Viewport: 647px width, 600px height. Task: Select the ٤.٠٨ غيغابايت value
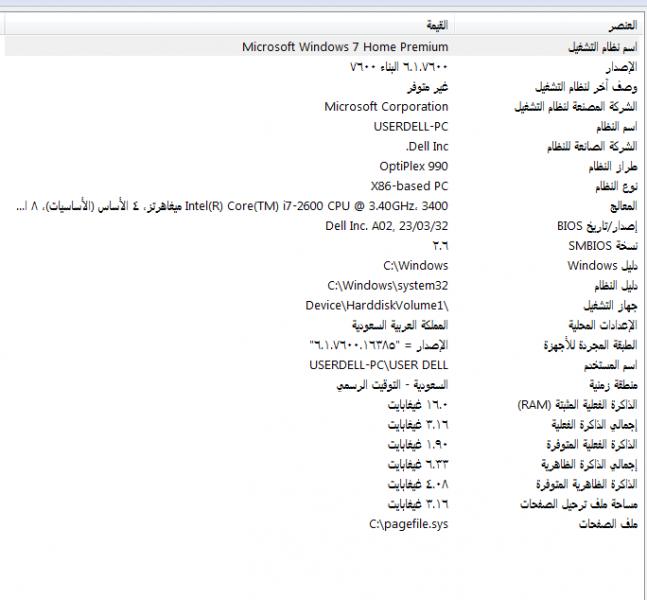pos(418,484)
